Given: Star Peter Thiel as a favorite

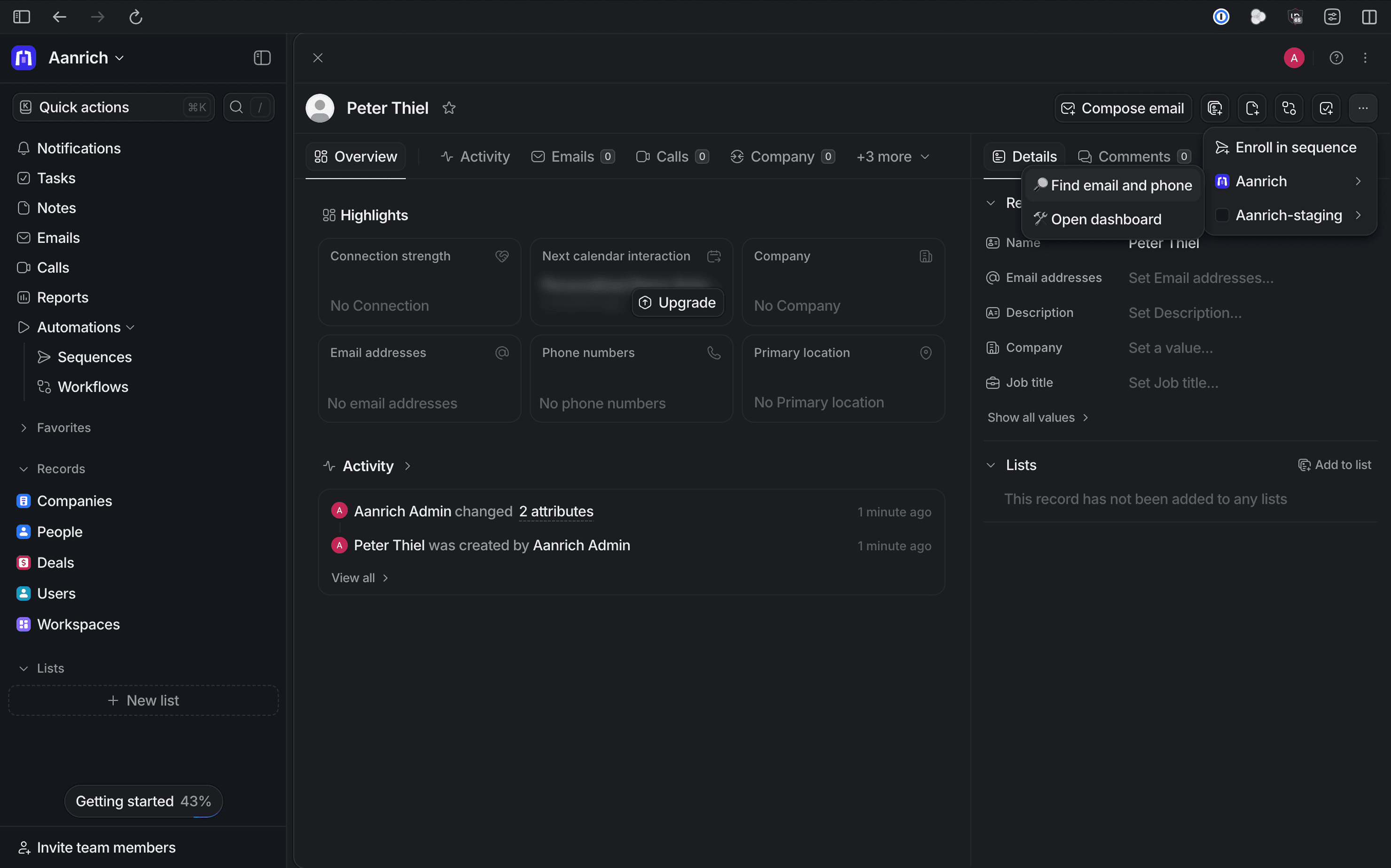Looking at the screenshot, I should [x=448, y=108].
